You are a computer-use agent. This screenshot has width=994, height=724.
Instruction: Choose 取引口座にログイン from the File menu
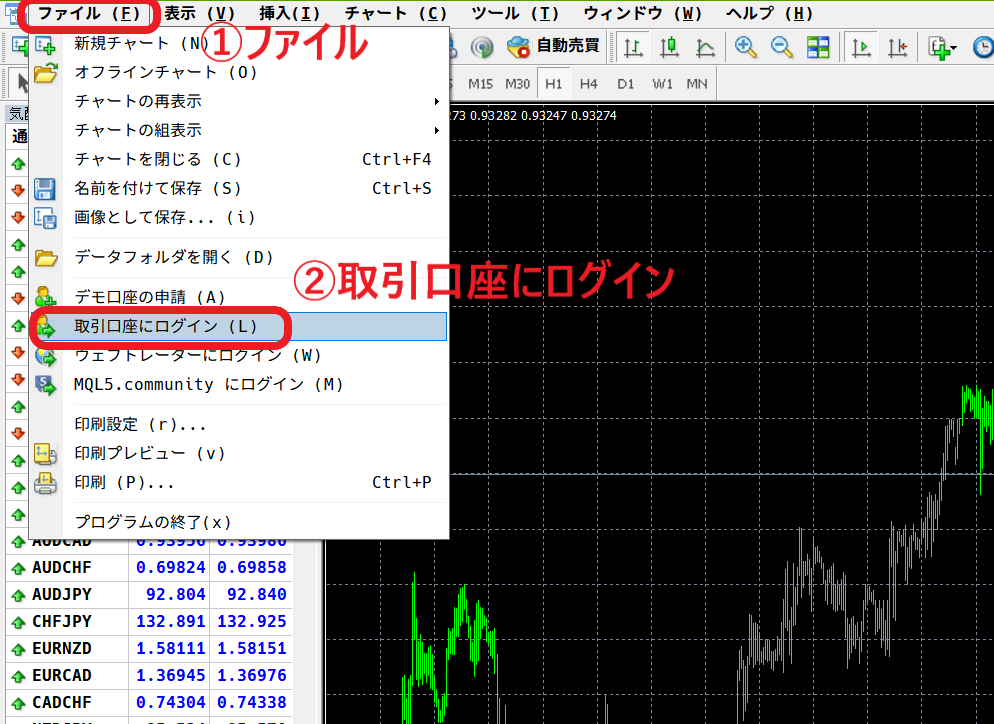pos(166,326)
